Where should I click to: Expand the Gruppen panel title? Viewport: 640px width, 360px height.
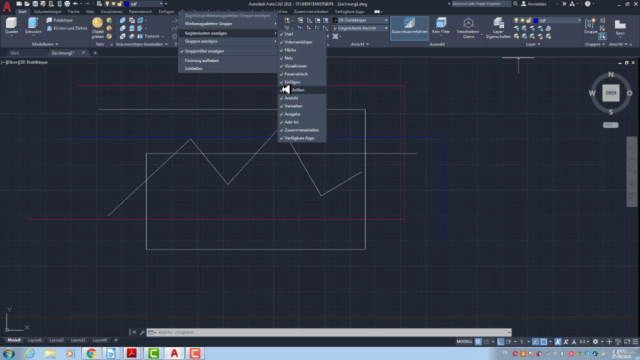pos(594,44)
